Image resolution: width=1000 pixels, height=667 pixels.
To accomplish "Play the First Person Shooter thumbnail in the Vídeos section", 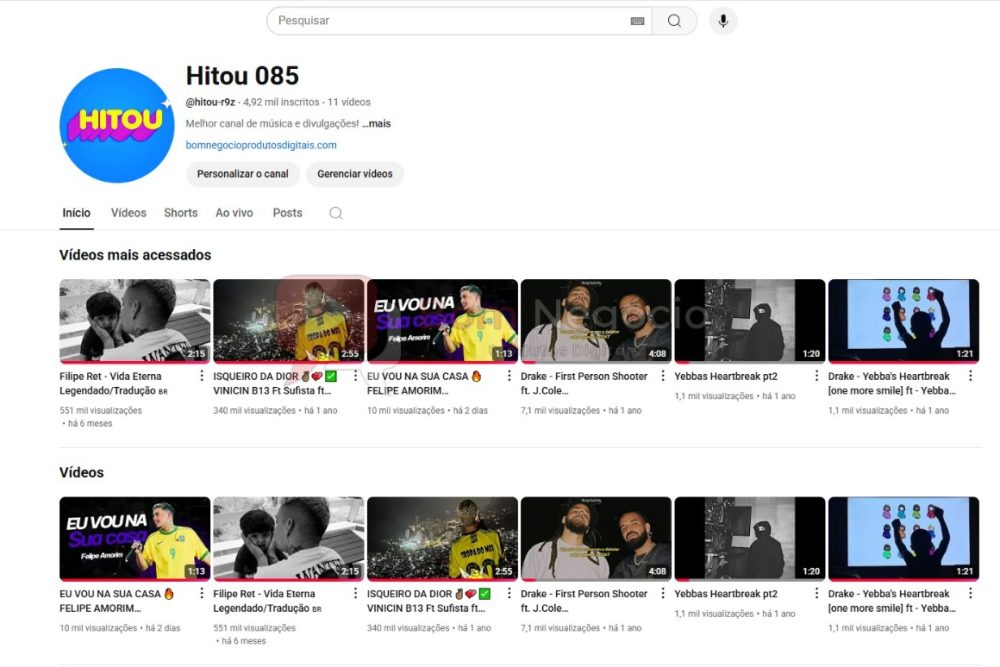I will pyautogui.click(x=596, y=539).
